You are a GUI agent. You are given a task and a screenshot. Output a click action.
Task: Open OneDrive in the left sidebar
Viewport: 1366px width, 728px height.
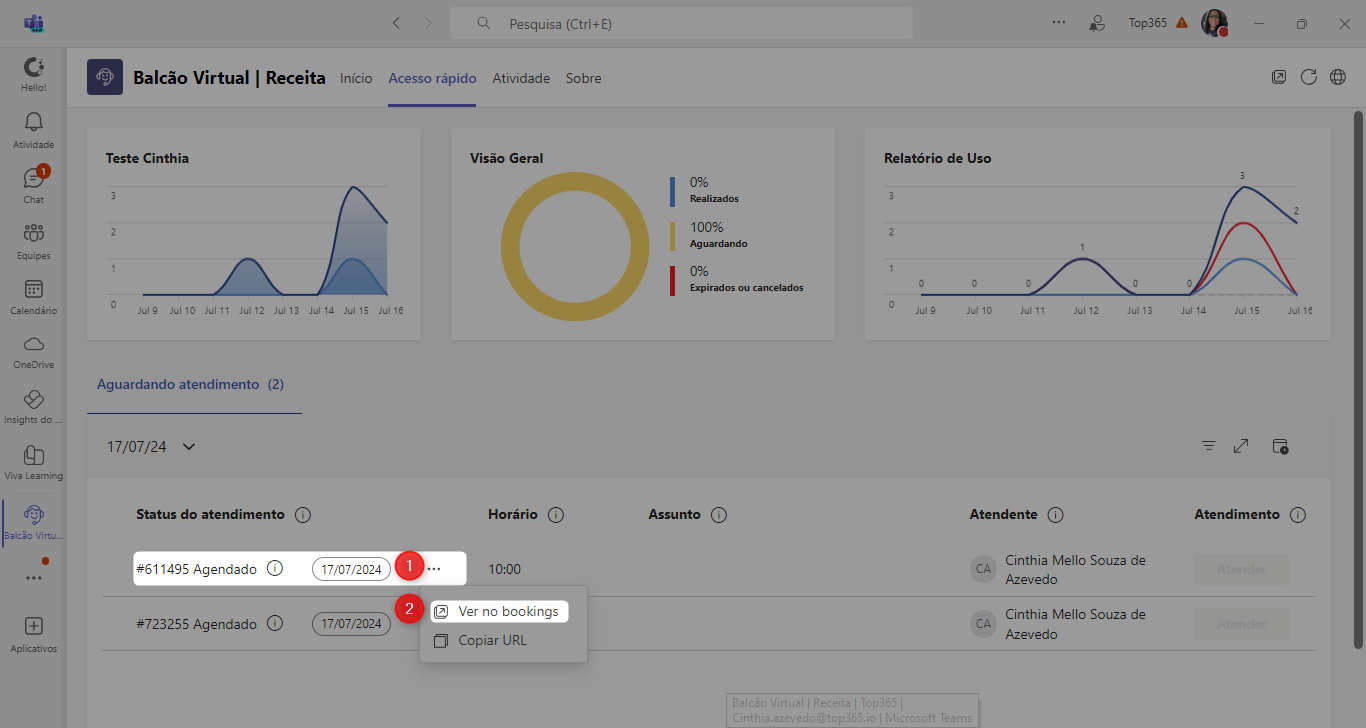click(x=33, y=351)
